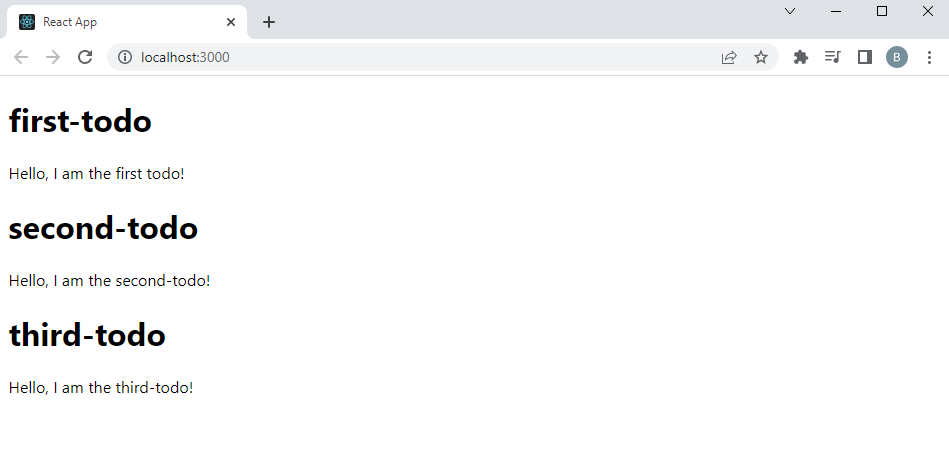Click the second-todo heading
This screenshot has width=949, height=476.
[x=103, y=228]
